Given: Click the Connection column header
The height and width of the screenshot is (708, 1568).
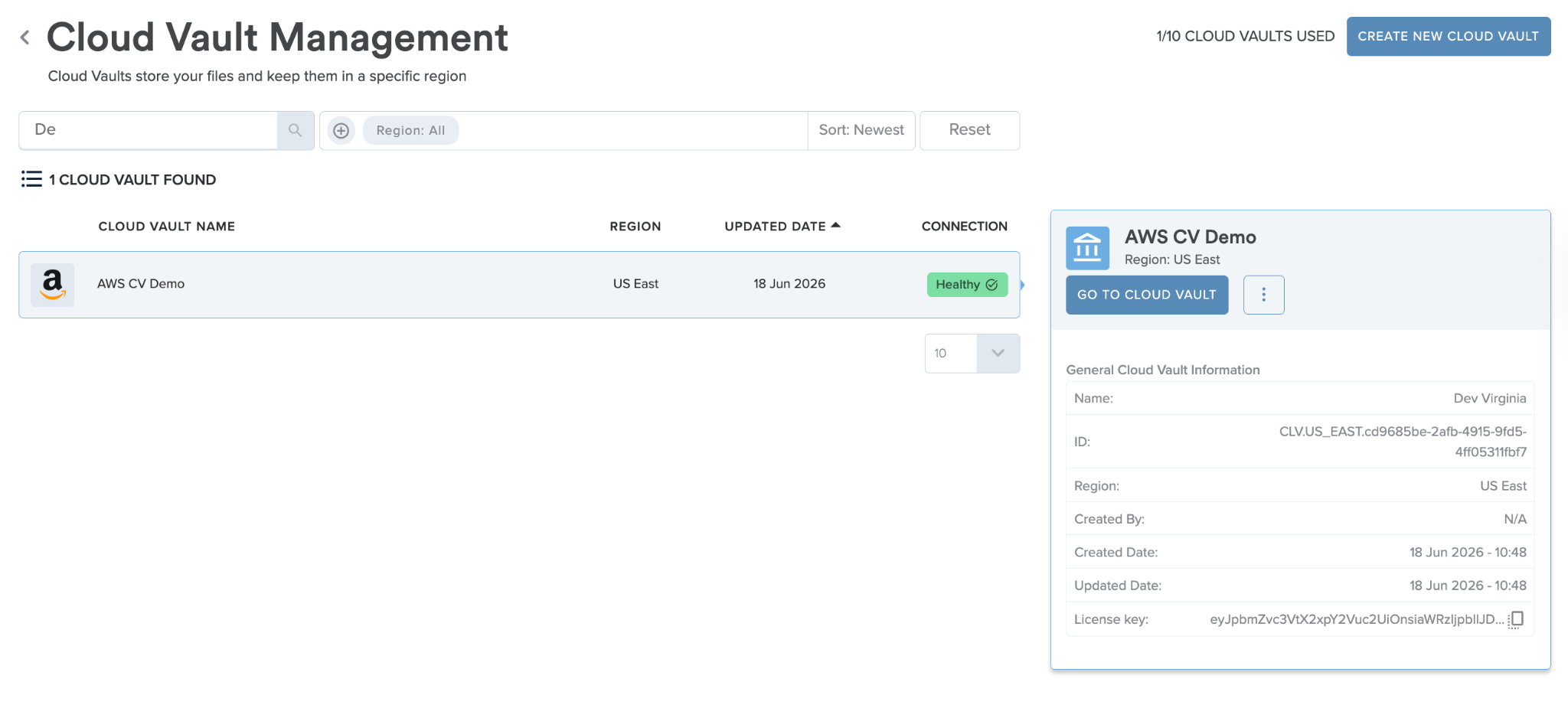Looking at the screenshot, I should (x=965, y=227).
